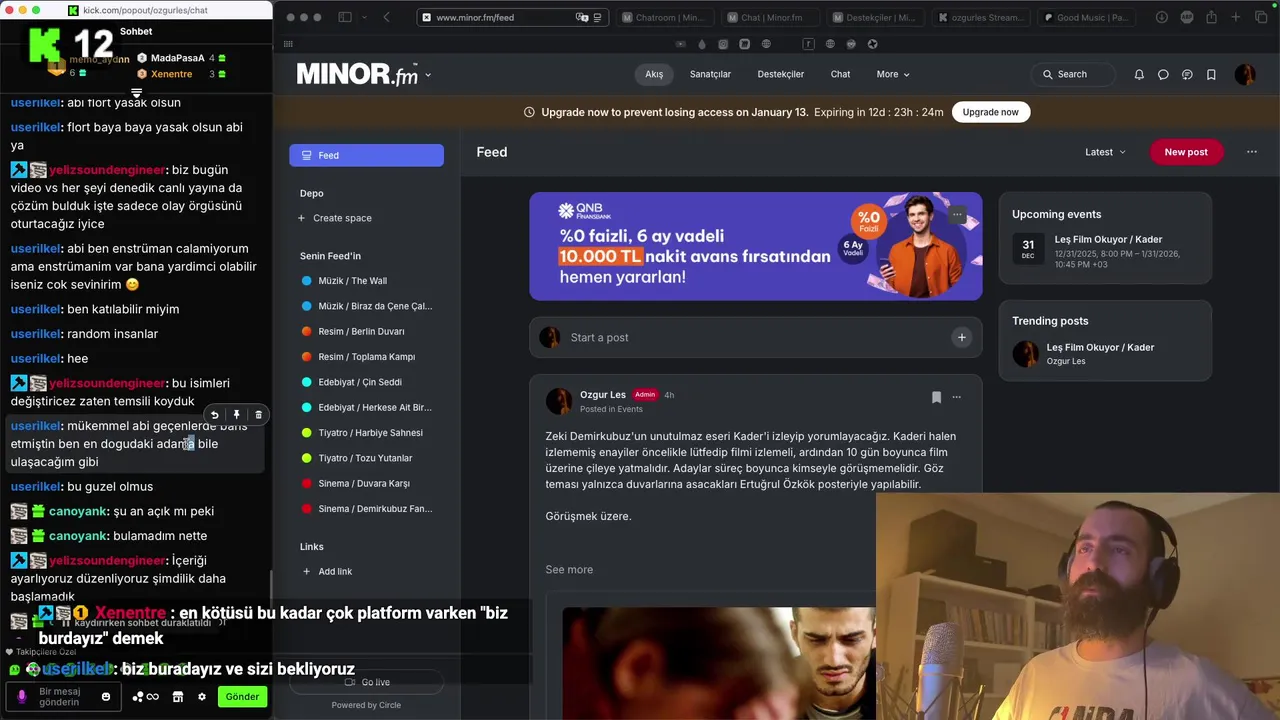1280x720 pixels.
Task: Open the profile avatar in the header
Action: click(1245, 74)
